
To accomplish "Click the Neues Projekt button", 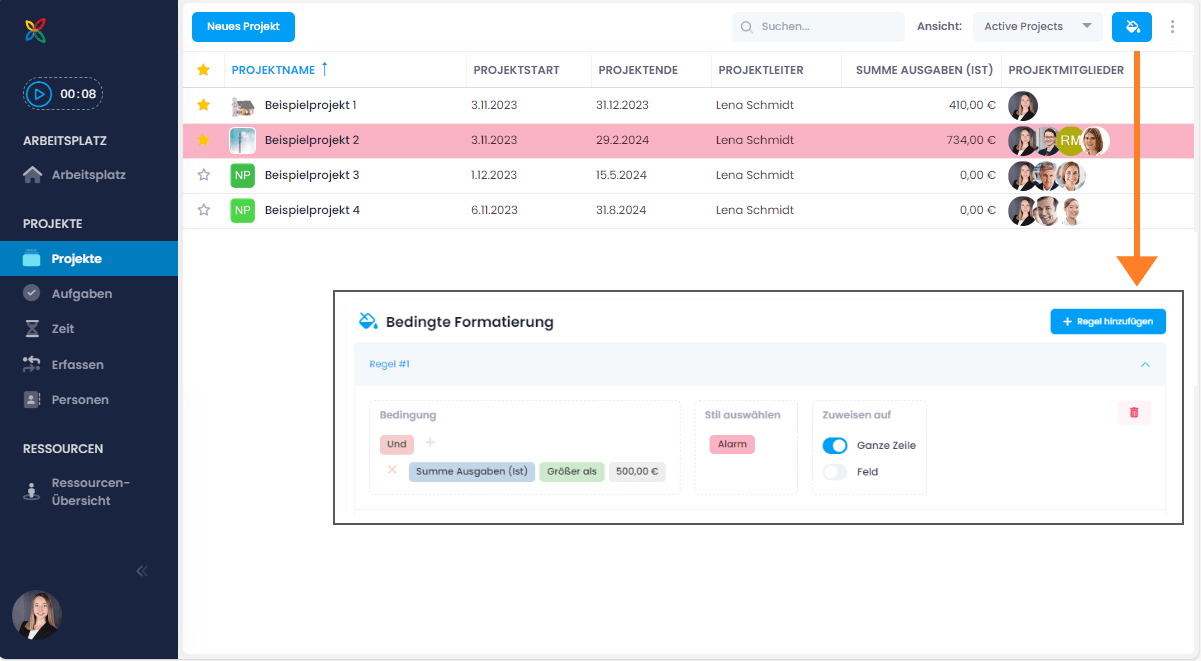I will click(x=243, y=27).
